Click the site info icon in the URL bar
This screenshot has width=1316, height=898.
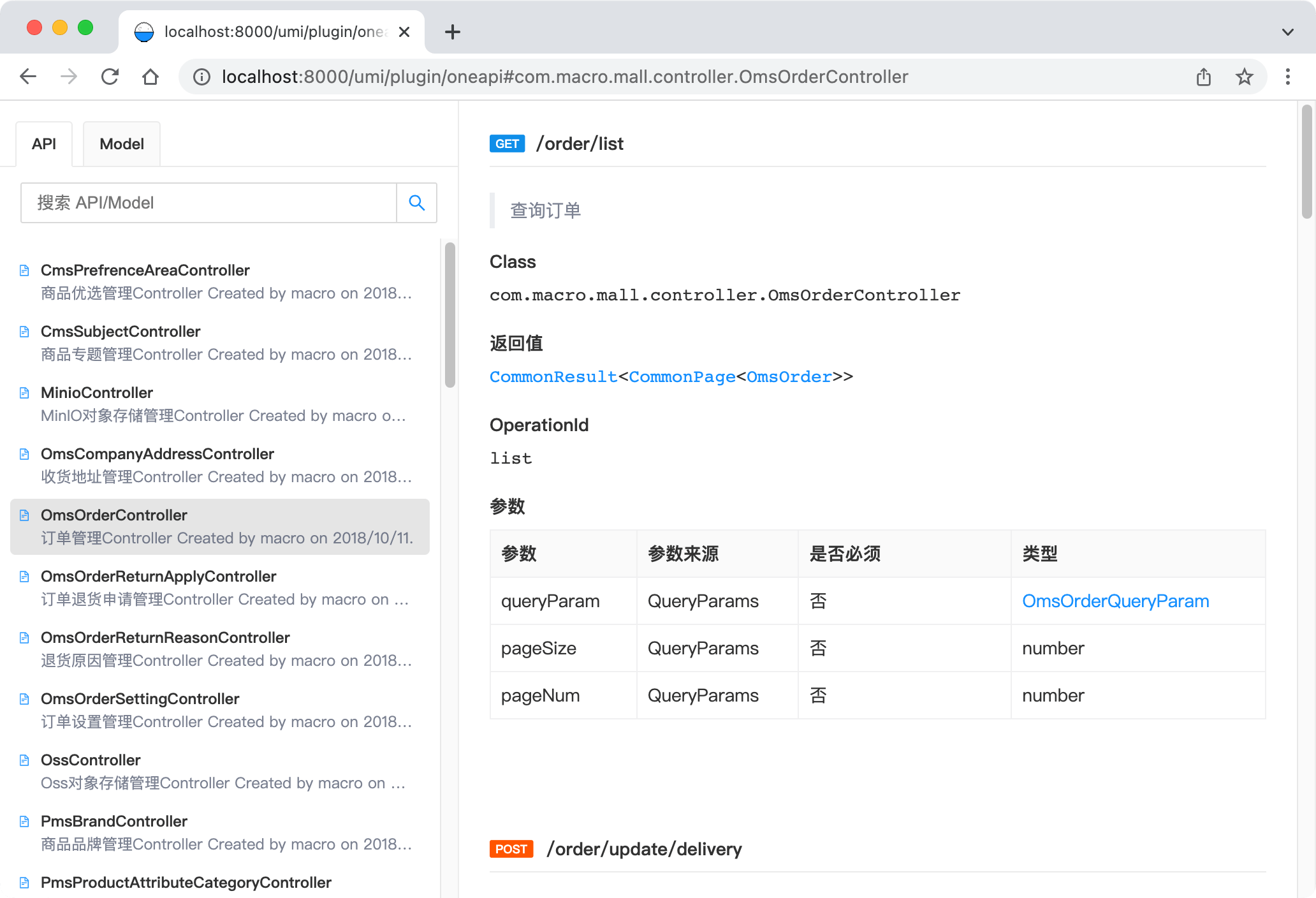click(x=201, y=77)
